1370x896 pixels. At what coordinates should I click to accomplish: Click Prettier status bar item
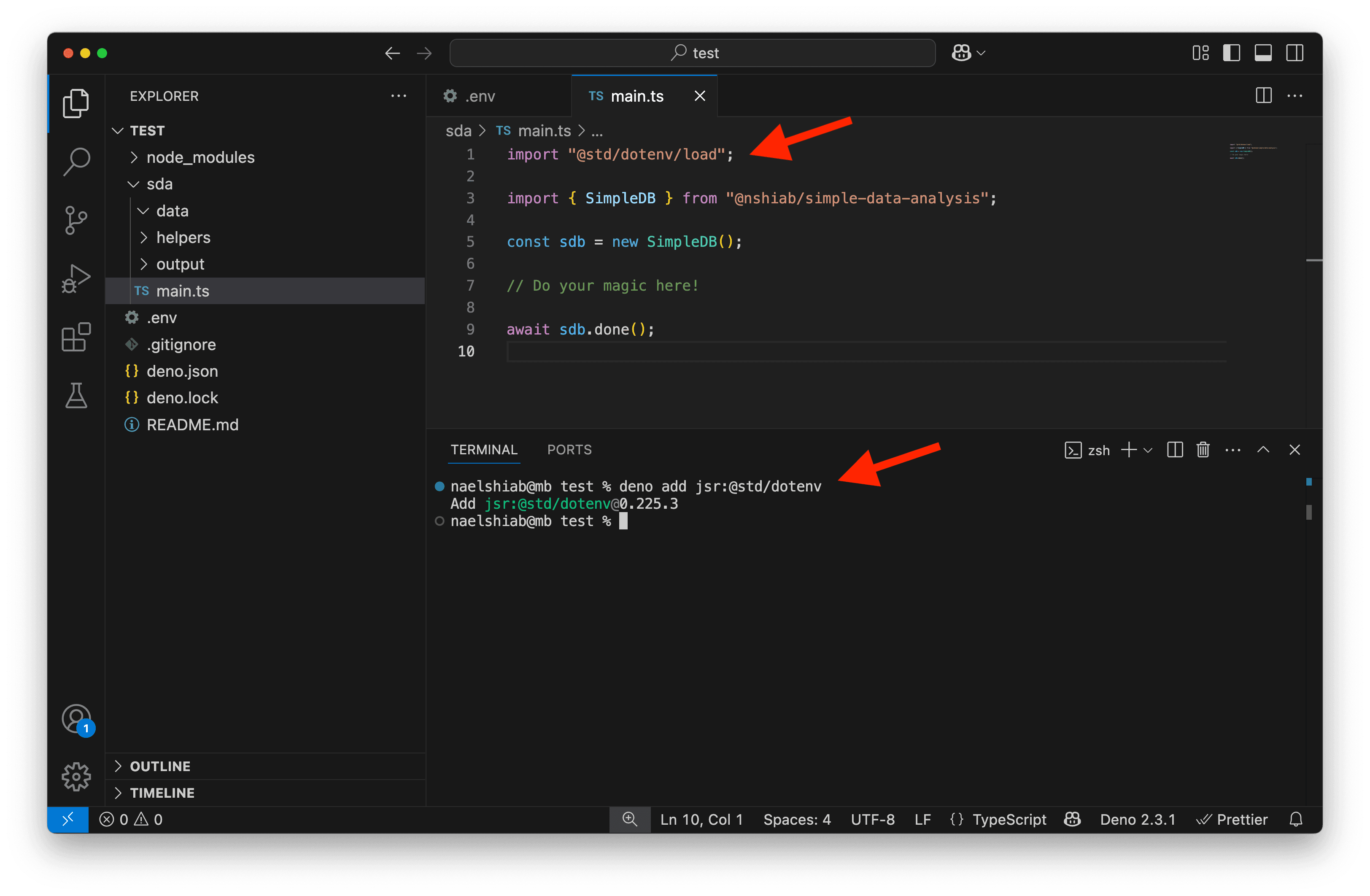[x=1232, y=819]
